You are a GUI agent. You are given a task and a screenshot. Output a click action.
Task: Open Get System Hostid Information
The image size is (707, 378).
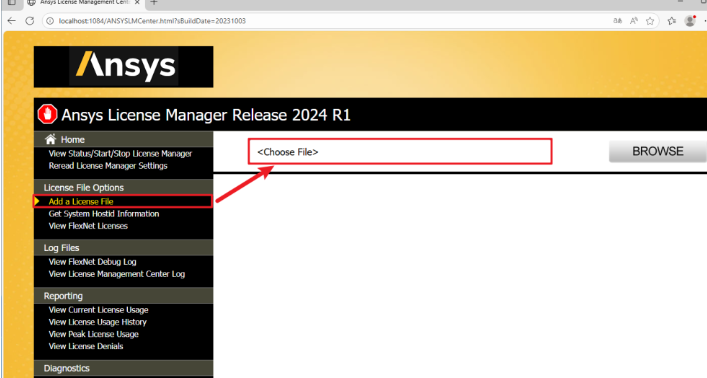coord(104,214)
